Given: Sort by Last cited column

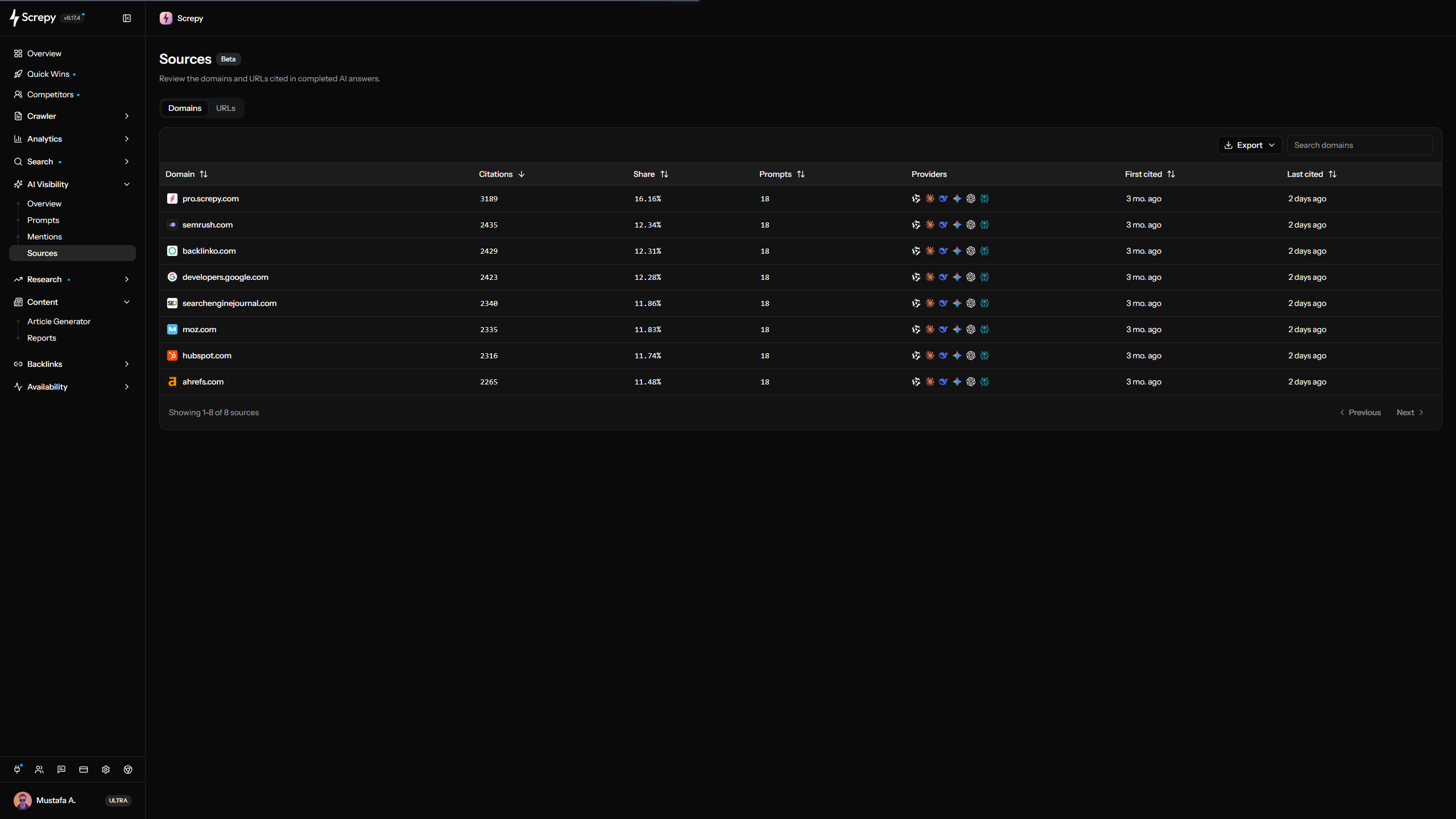Looking at the screenshot, I should pyautogui.click(x=1312, y=174).
